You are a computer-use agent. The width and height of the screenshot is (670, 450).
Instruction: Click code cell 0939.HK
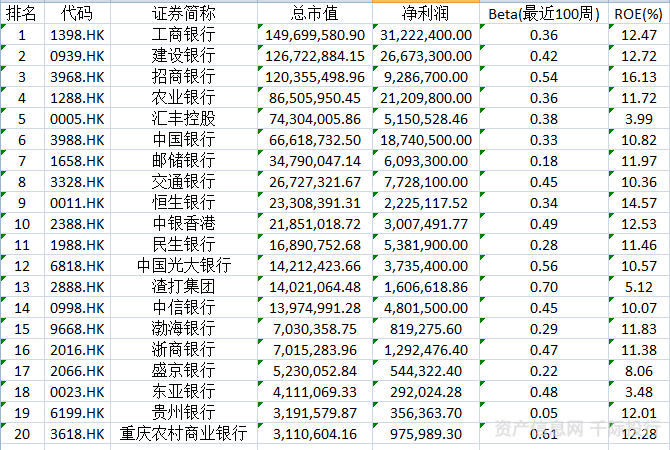(77, 56)
